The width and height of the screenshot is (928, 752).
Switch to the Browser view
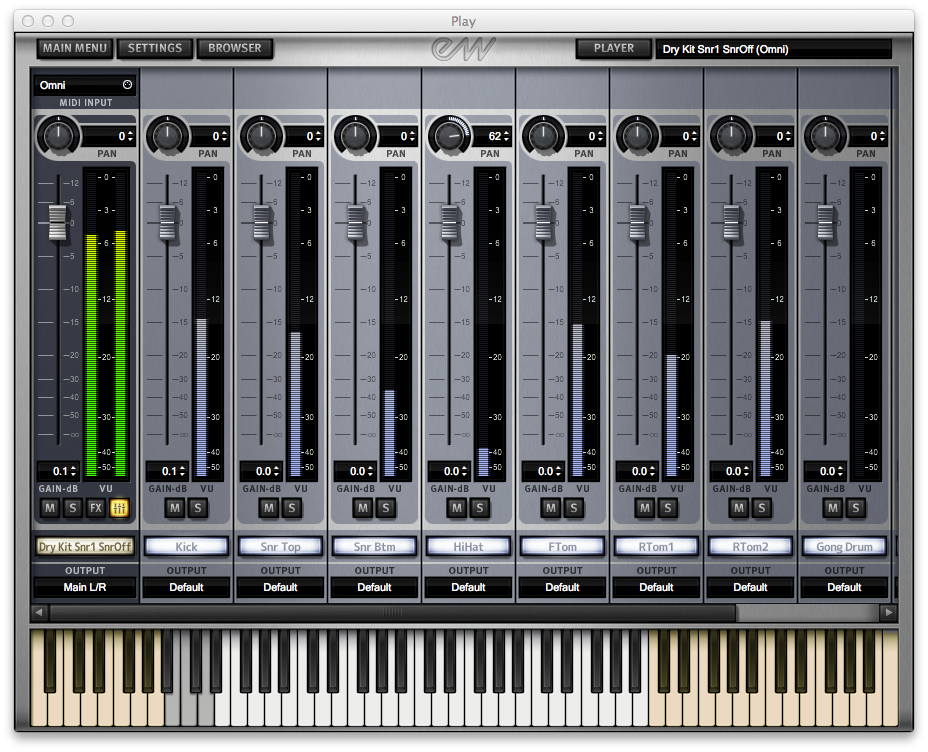(x=235, y=48)
